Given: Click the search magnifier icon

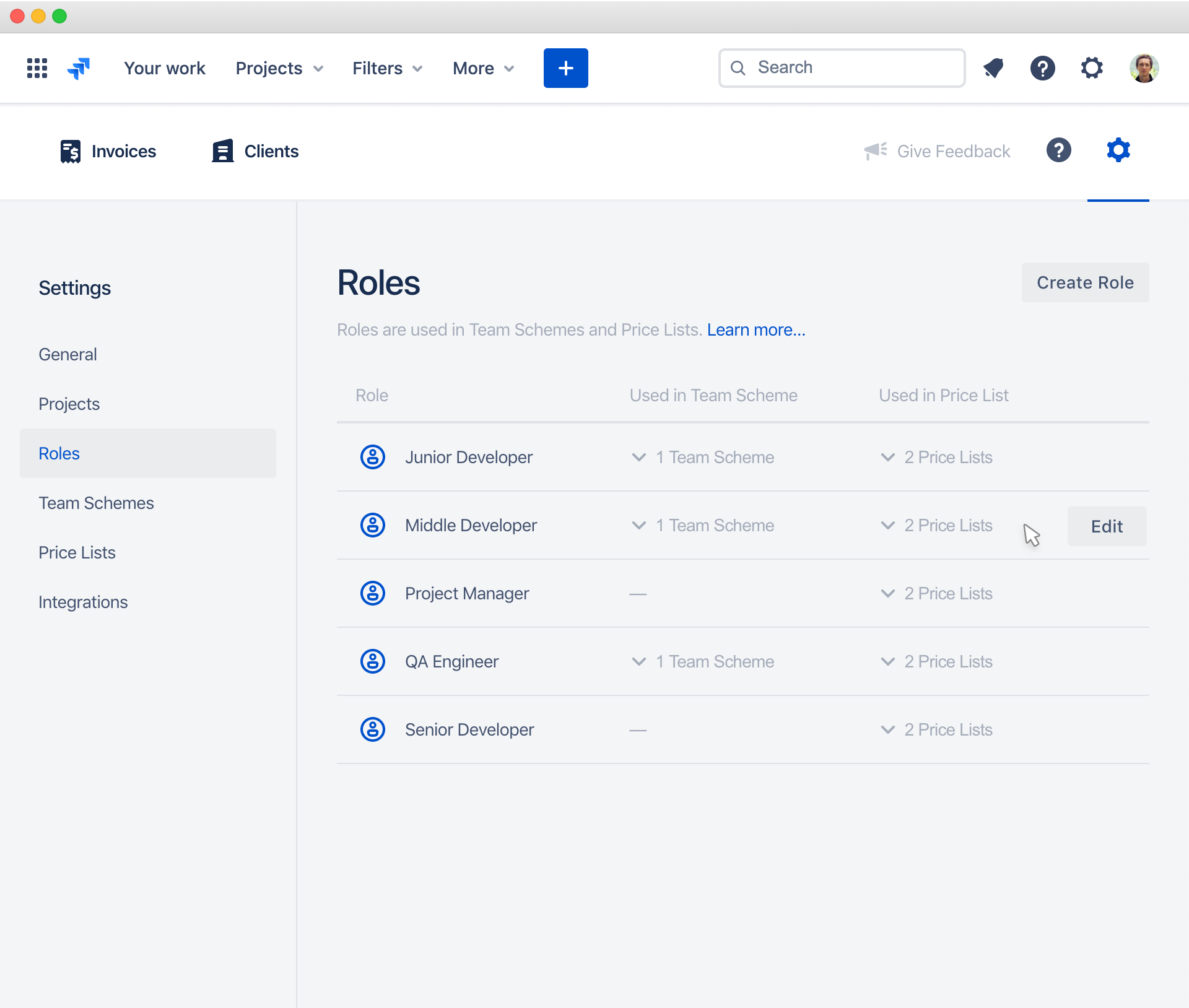Looking at the screenshot, I should (x=738, y=68).
